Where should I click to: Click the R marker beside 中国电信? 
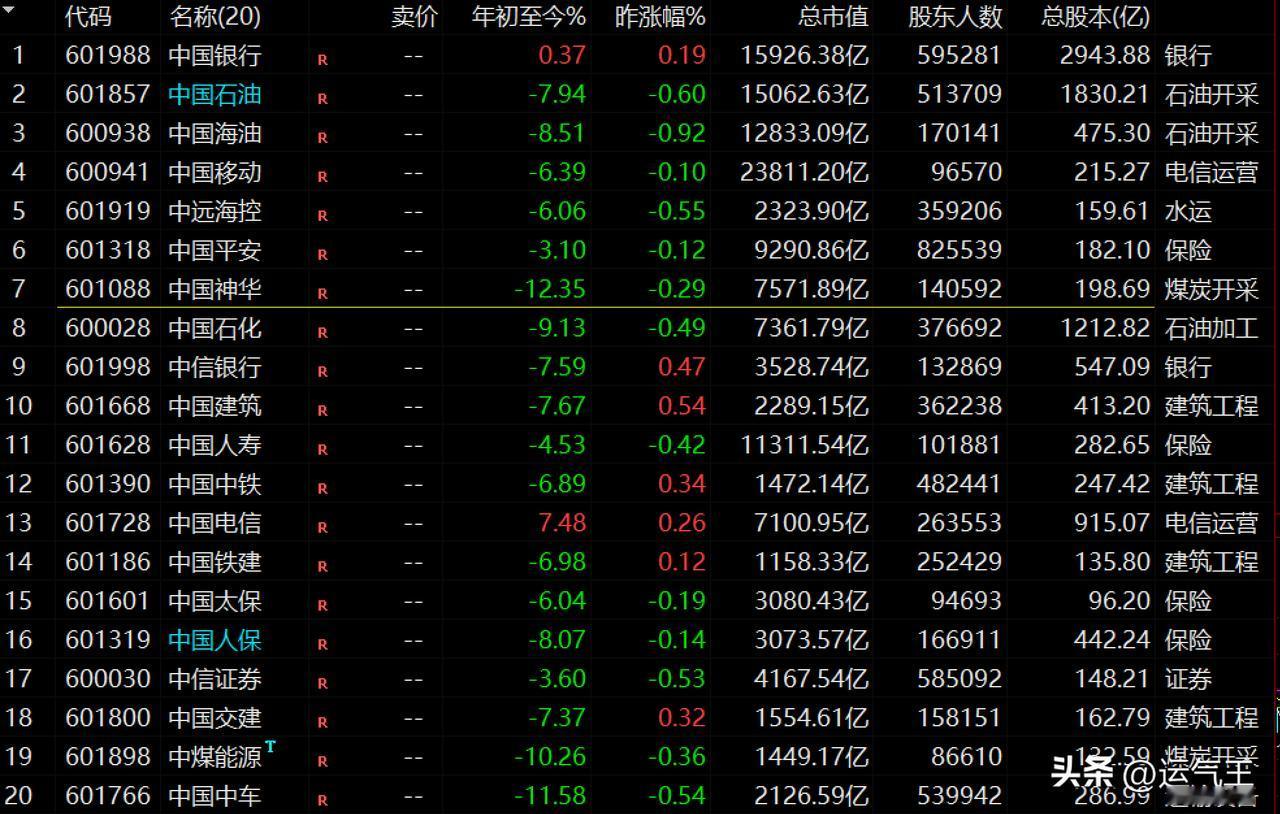[x=322, y=528]
